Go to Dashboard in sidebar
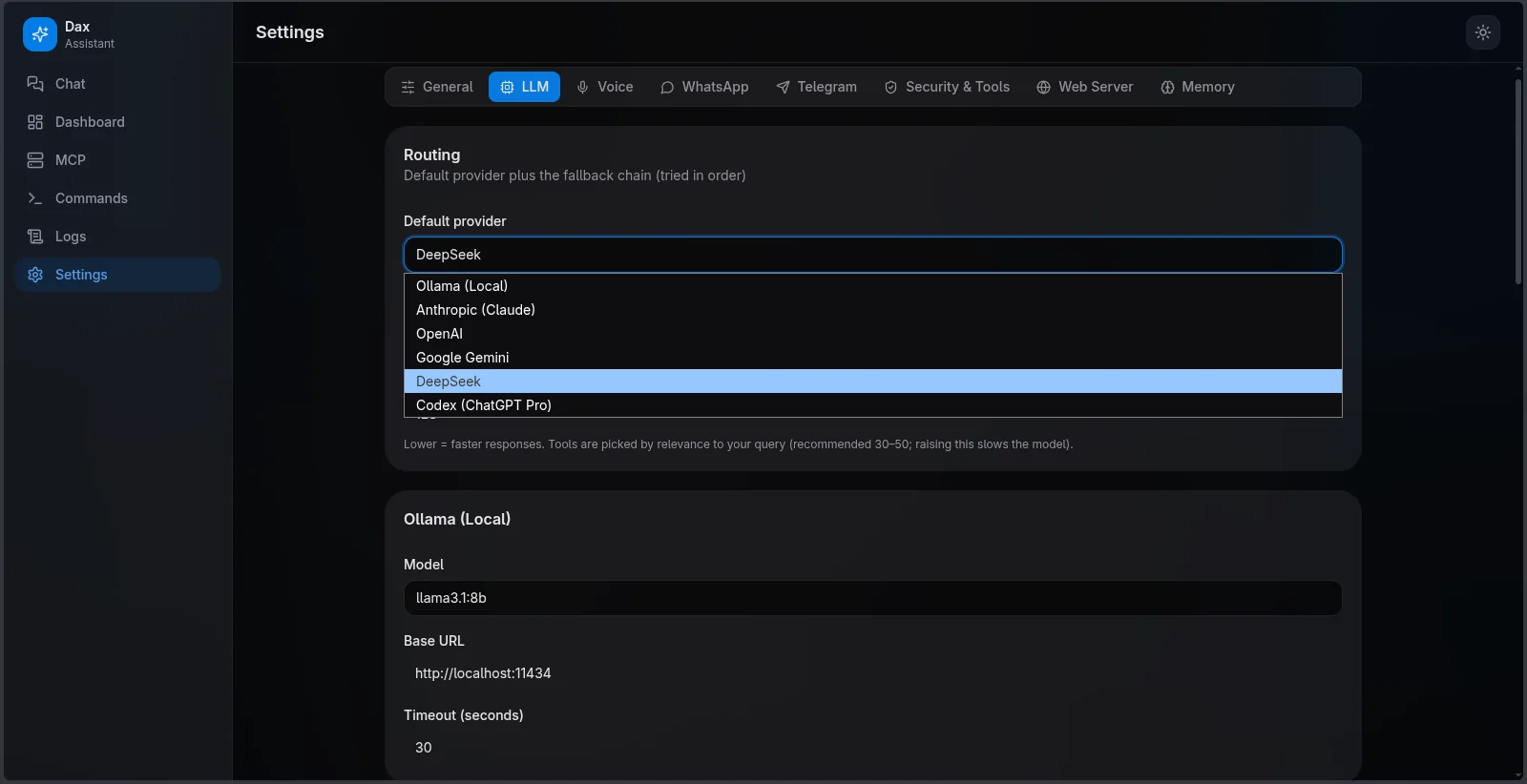1527x784 pixels. [117, 122]
